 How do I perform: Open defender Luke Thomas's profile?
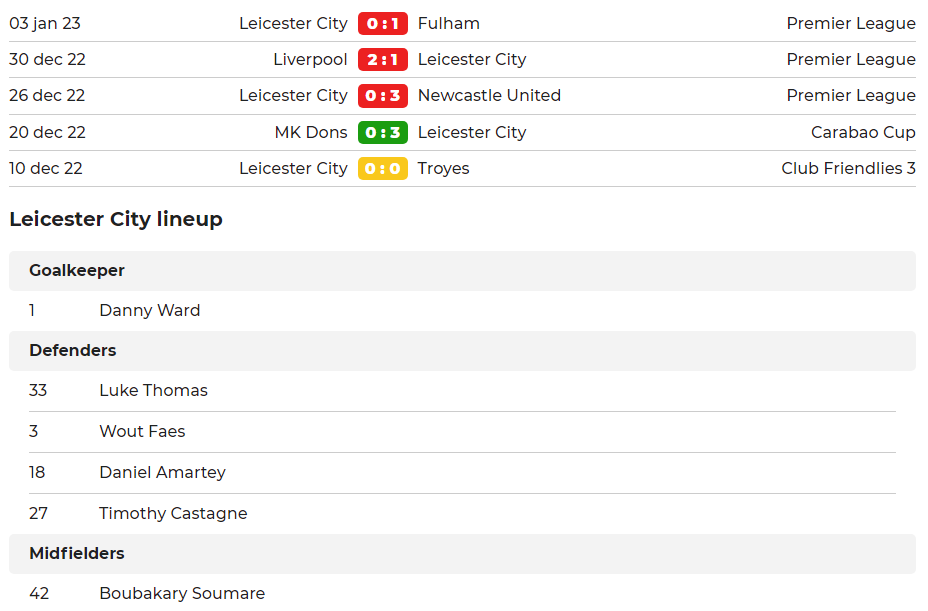(153, 390)
